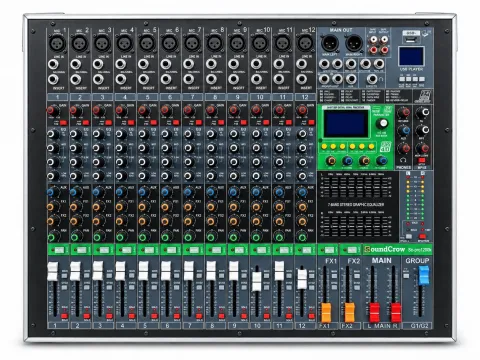Screen dimensions: 480x360
Task: Click the green effects processor display screen
Action: 346,124
